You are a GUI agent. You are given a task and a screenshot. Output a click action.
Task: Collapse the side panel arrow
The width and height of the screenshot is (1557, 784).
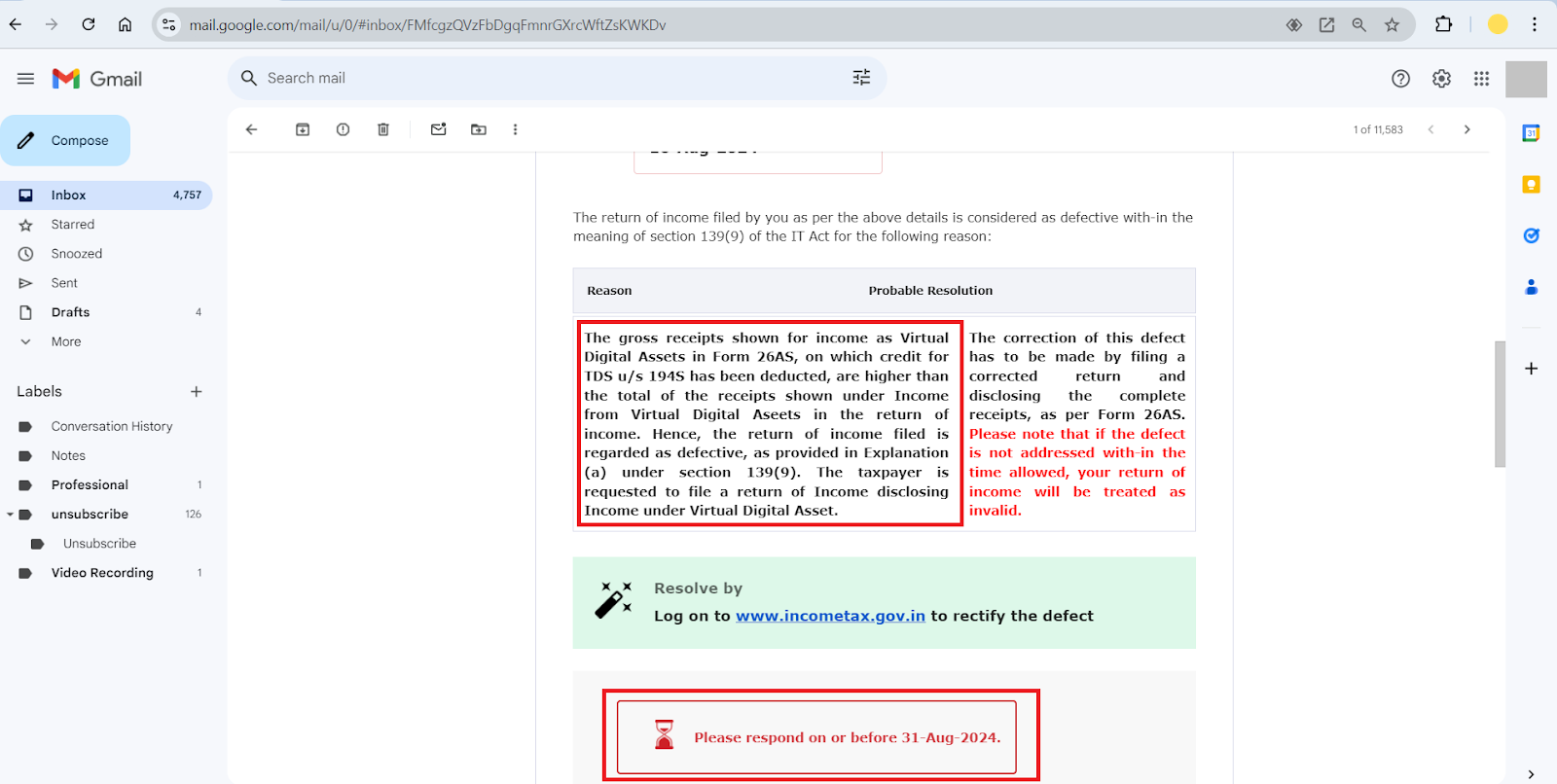[1531, 774]
